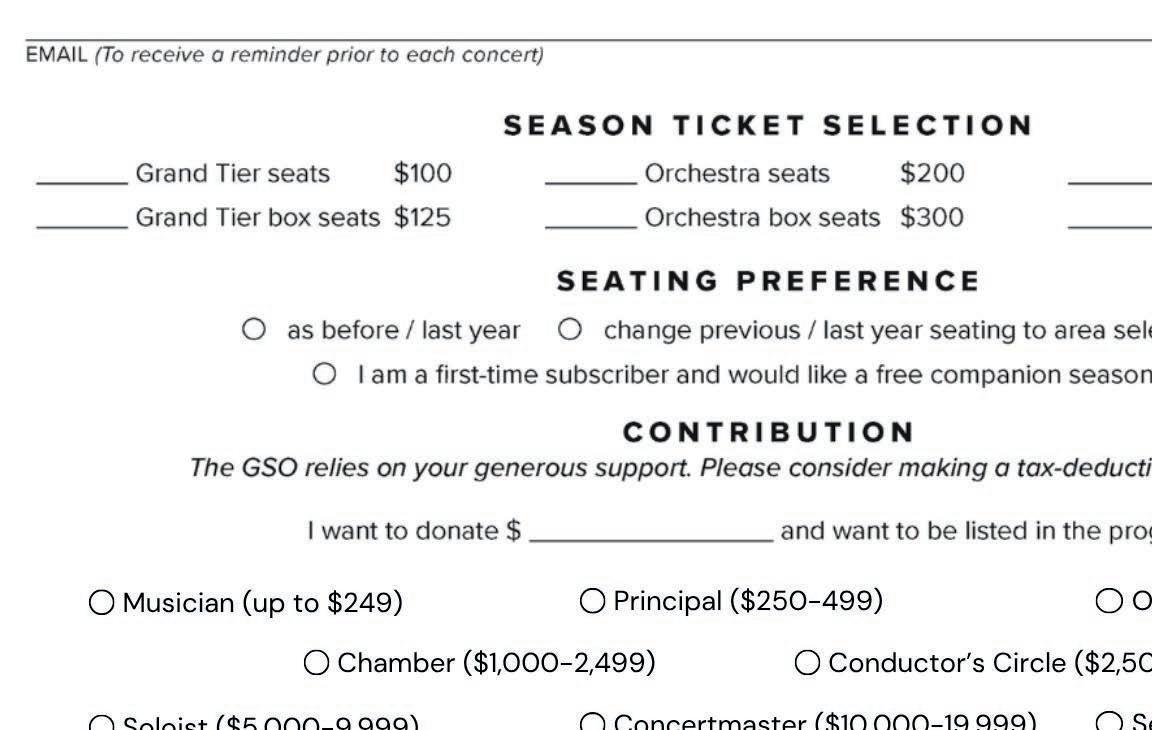The image size is (1152, 730).
Task: Select the "as before / last year" seating option
Action: (x=254, y=329)
